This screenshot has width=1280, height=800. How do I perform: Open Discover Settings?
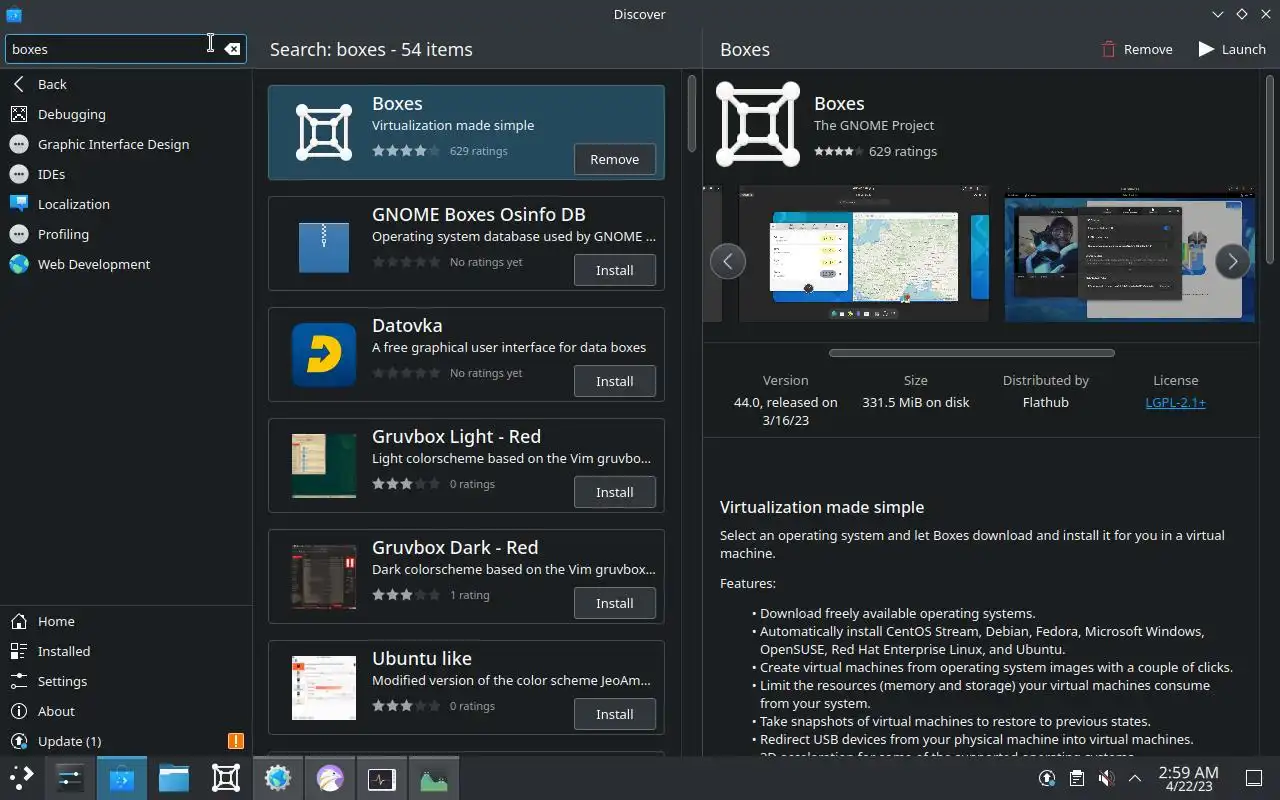point(126,681)
